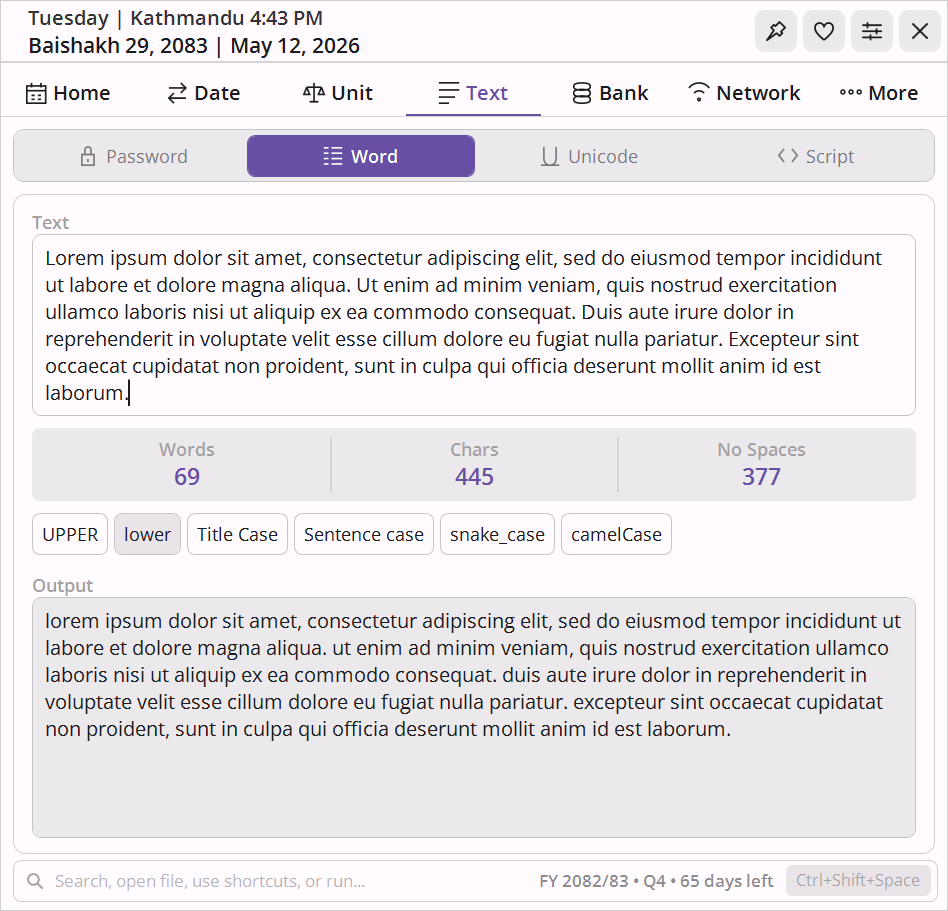
Task: Open settings sliders icon
Action: click(x=872, y=31)
